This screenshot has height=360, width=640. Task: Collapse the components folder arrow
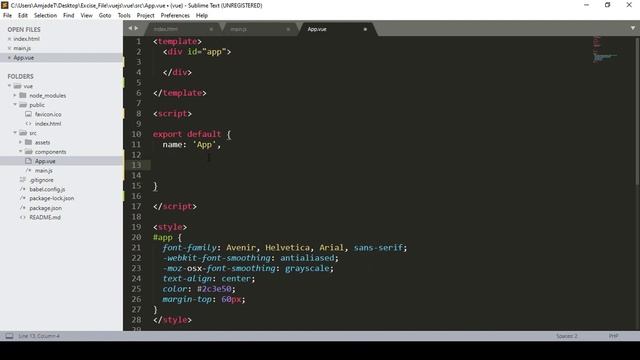point(20,152)
